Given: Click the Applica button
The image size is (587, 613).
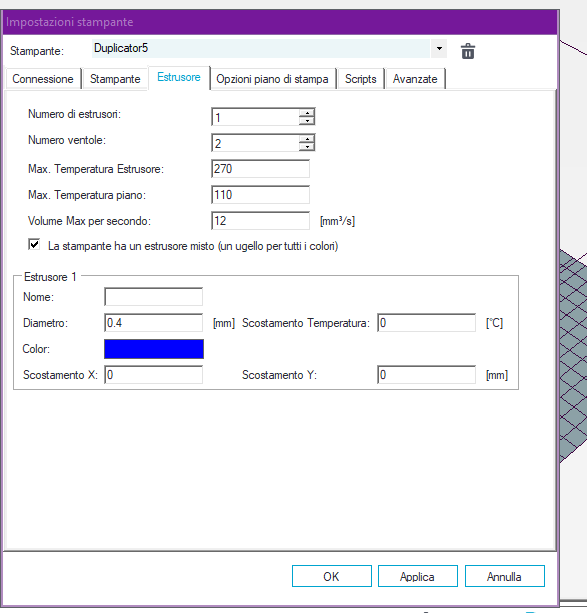Looking at the screenshot, I should click(418, 576).
